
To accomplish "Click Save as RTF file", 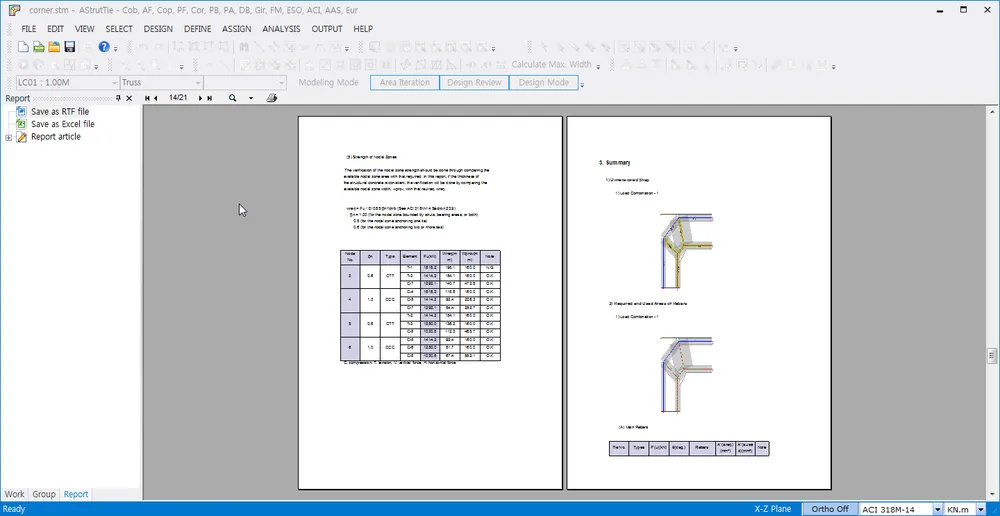I will (x=60, y=112).
